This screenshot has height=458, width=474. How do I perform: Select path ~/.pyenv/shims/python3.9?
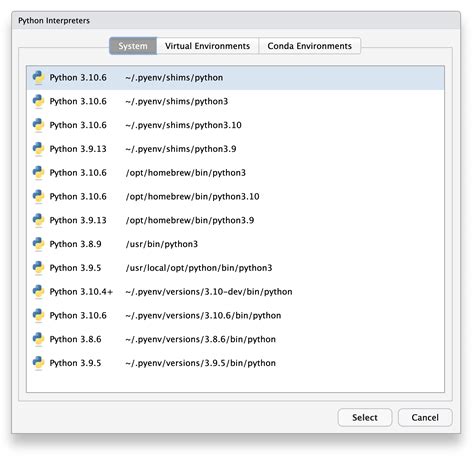click(181, 149)
